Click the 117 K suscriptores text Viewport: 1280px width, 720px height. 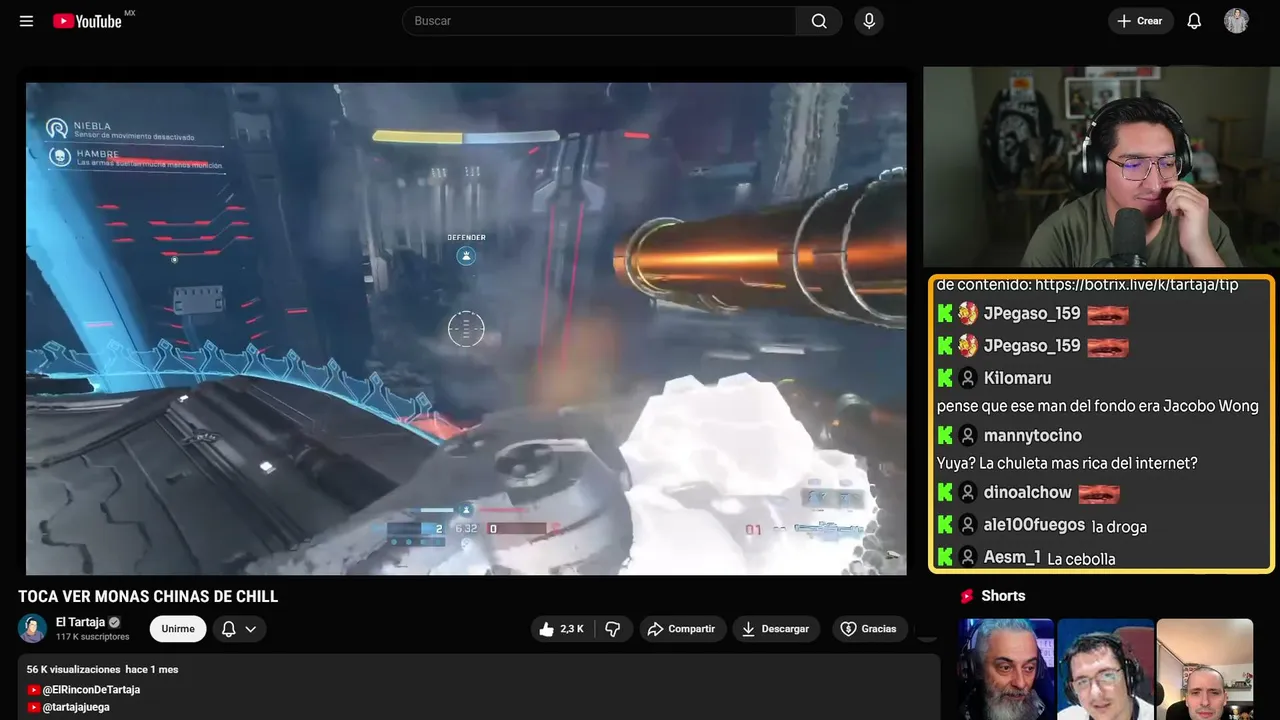[x=93, y=637]
